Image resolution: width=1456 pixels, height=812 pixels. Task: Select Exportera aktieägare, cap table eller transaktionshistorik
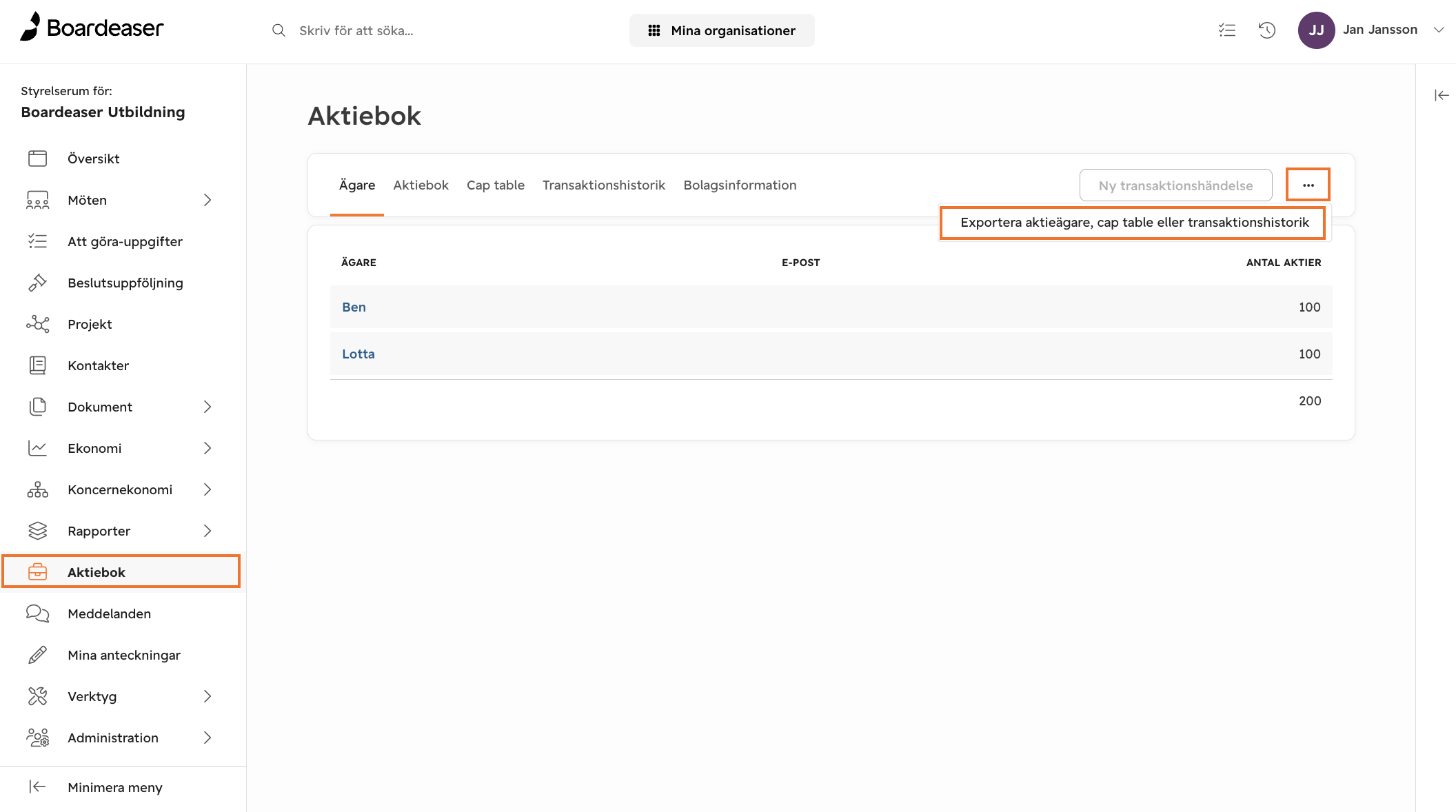pyautogui.click(x=1134, y=223)
